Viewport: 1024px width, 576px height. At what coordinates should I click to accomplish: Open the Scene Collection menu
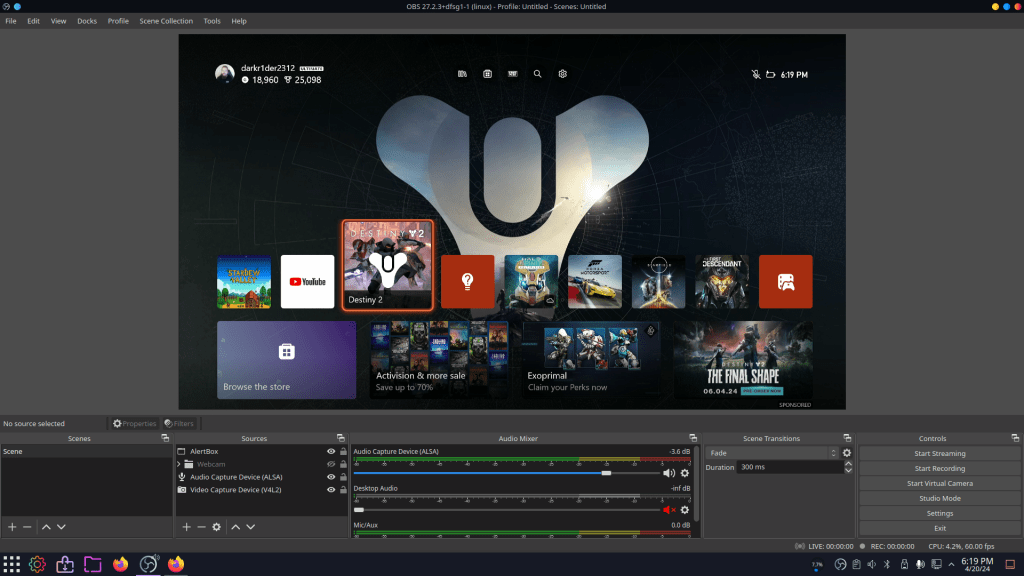pyautogui.click(x=166, y=20)
